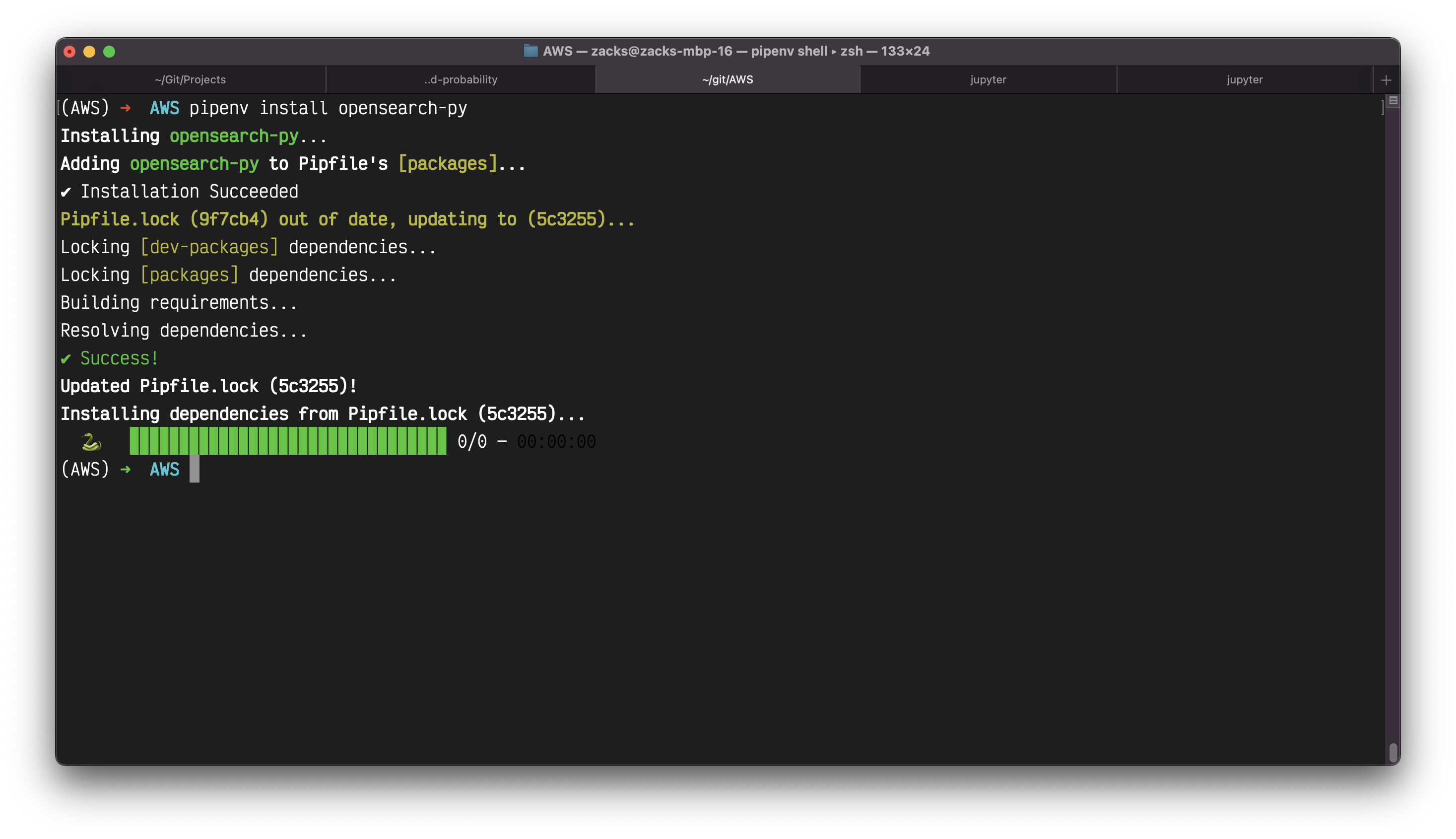This screenshot has width=1456, height=839.
Task: Click the white checkmark before Installation Succeeded
Action: click(66, 192)
